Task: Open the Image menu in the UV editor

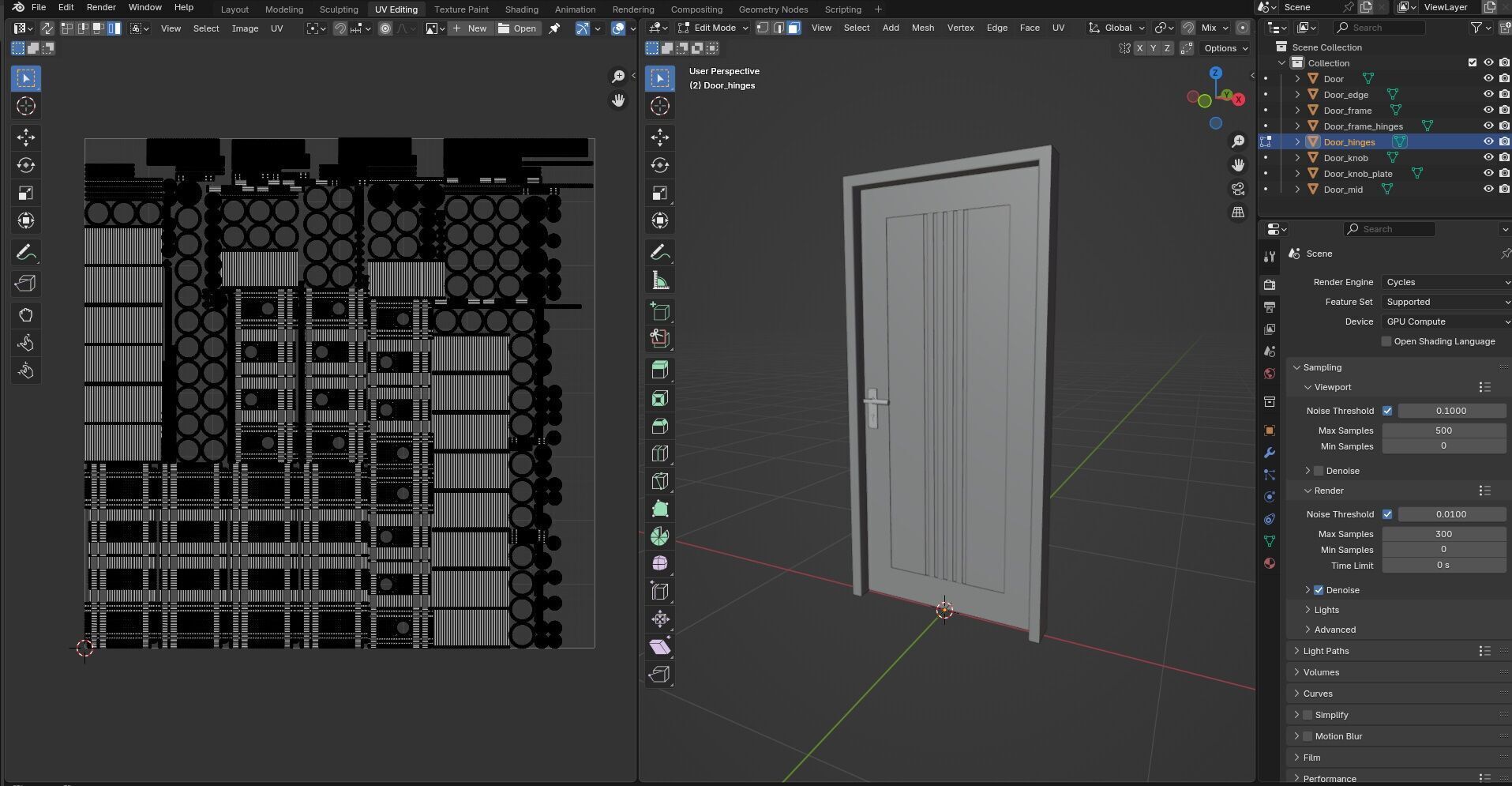Action: [x=245, y=28]
